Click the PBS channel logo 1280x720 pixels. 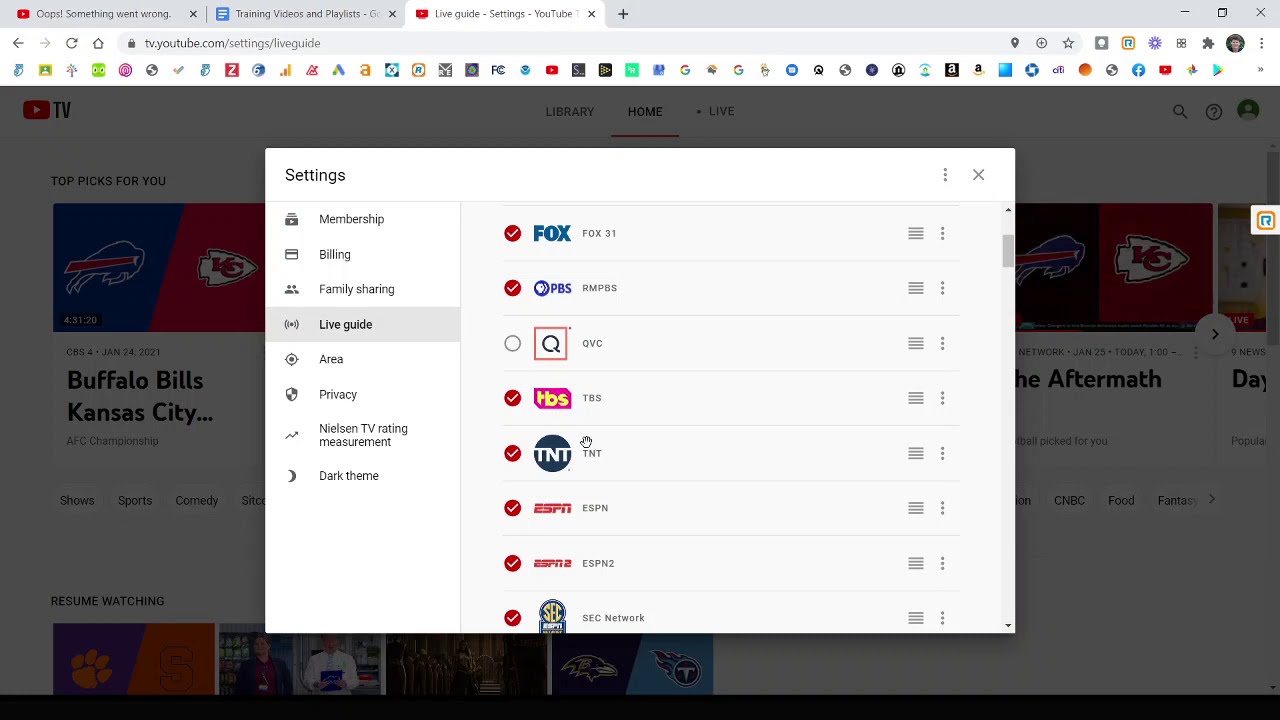pos(552,288)
